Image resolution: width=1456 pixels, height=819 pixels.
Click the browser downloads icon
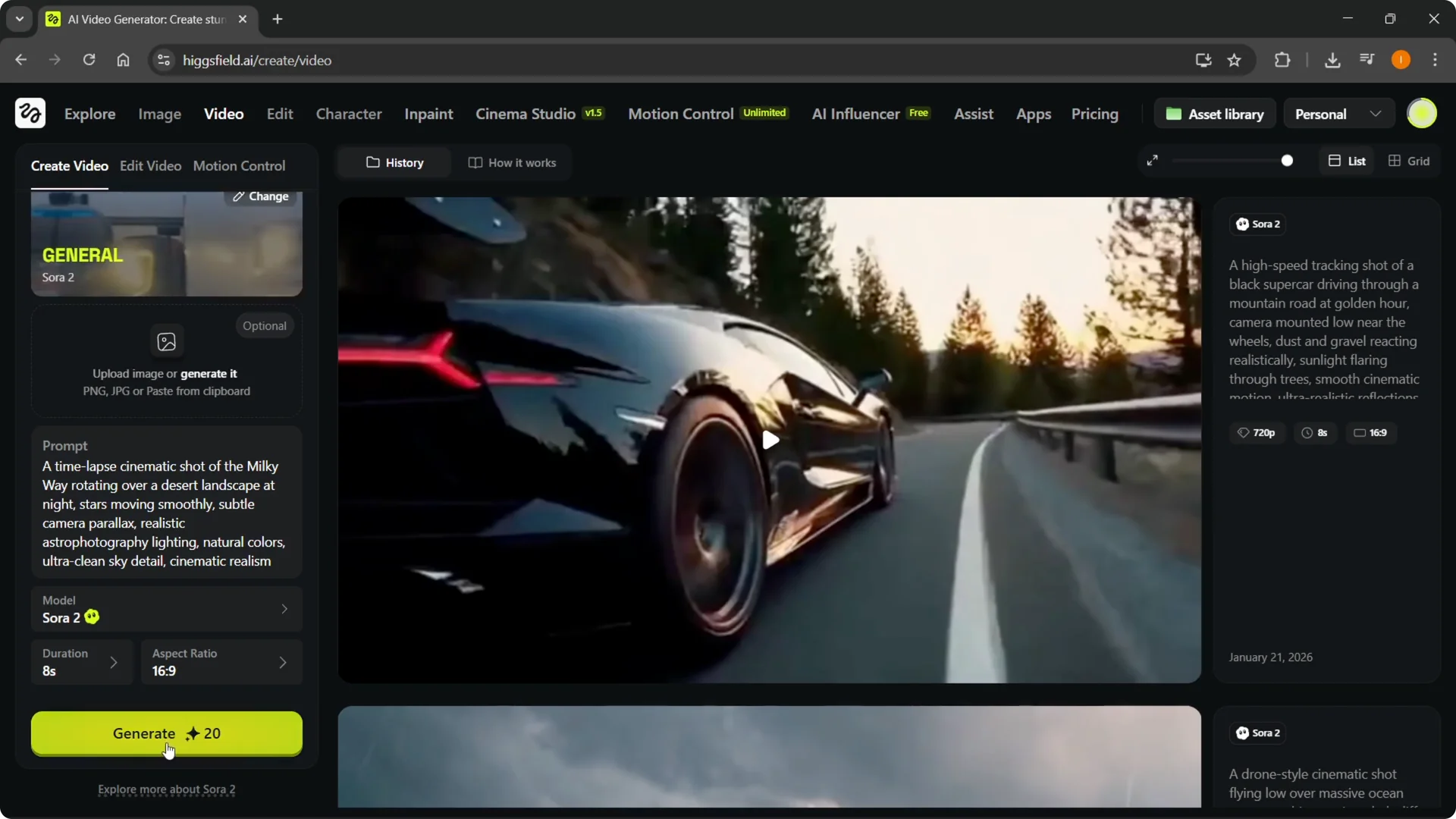(x=1332, y=60)
